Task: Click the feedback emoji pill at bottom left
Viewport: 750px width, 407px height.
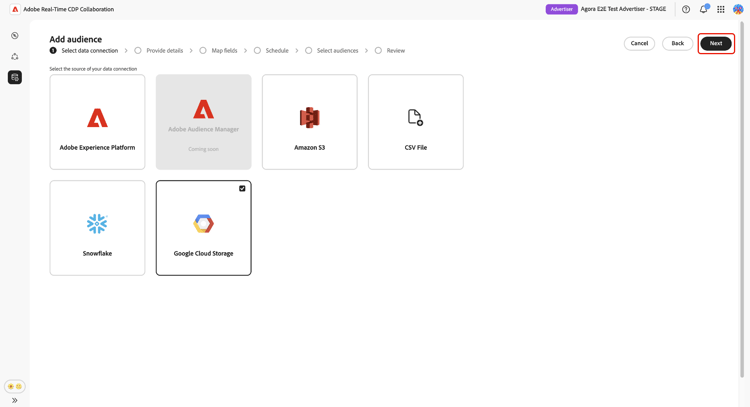Action: point(15,386)
